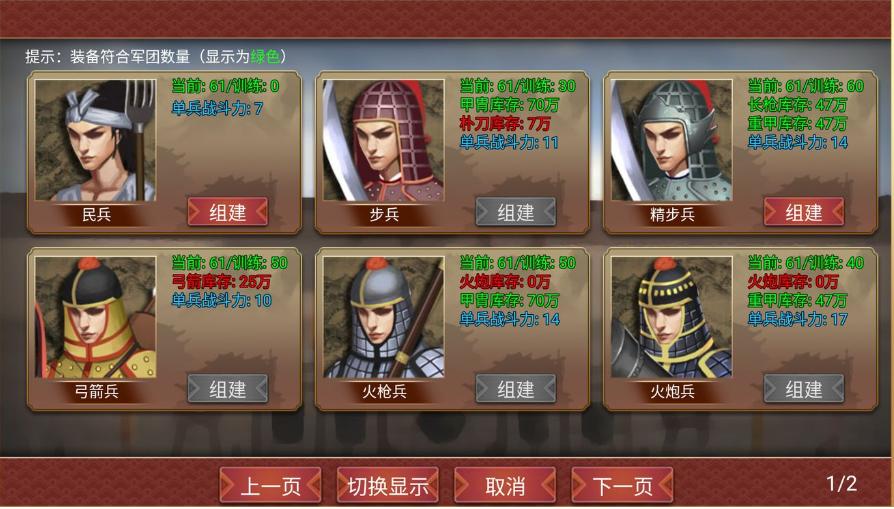The width and height of the screenshot is (894, 509).
Task: Go to previous page with 上一页
Action: pos(270,486)
